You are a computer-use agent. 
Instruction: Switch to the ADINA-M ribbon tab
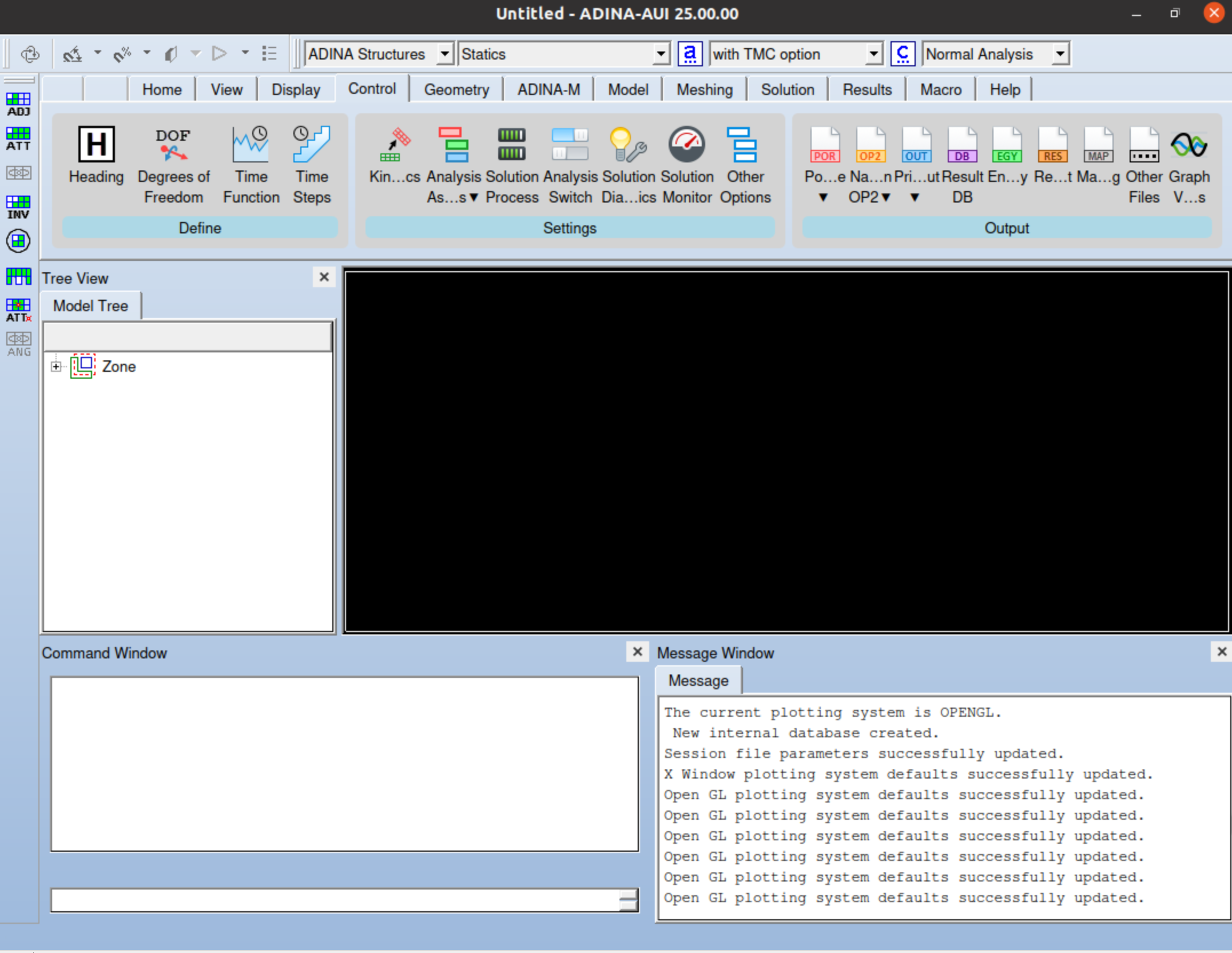[x=549, y=90]
